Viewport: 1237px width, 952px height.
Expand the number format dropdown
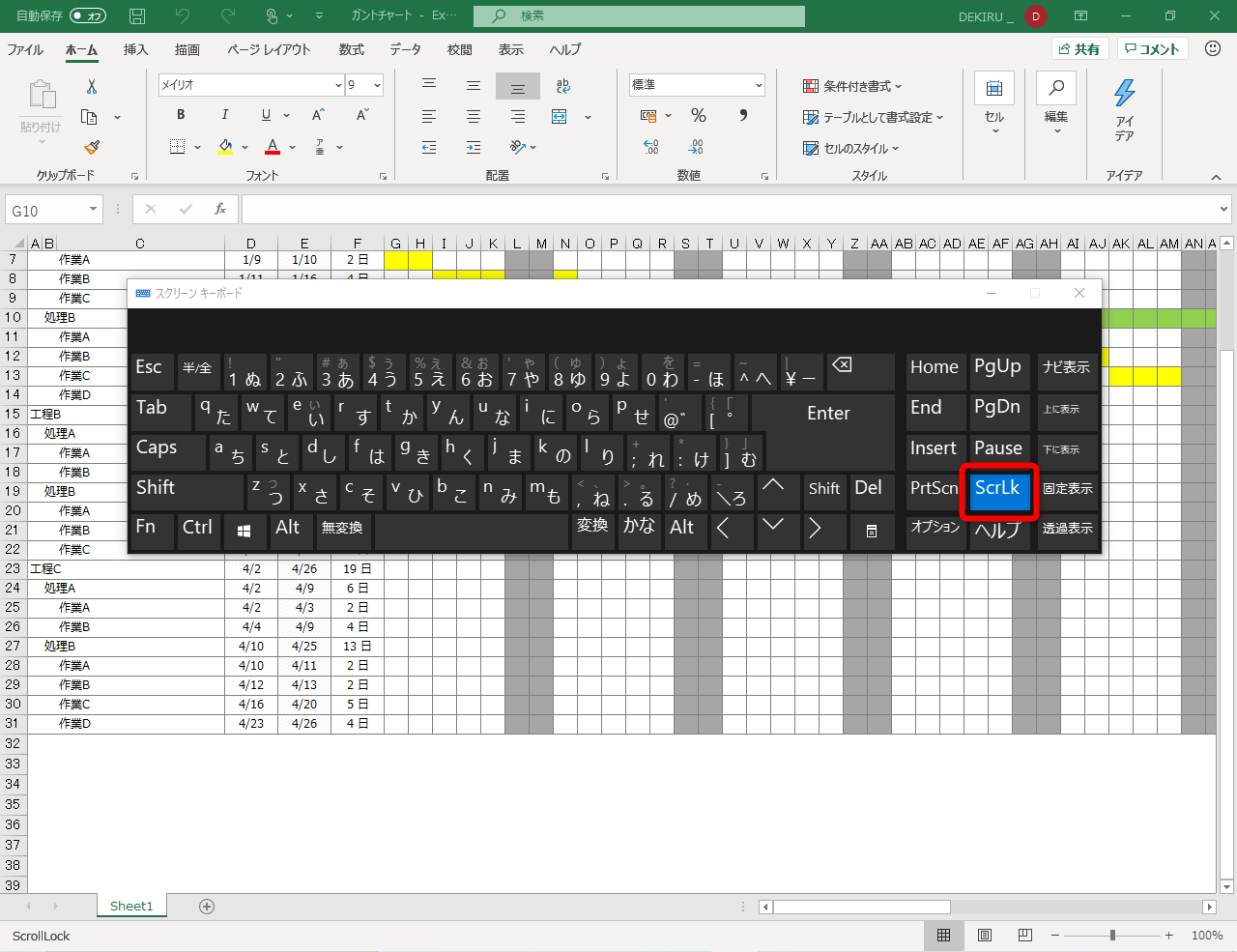(x=759, y=85)
